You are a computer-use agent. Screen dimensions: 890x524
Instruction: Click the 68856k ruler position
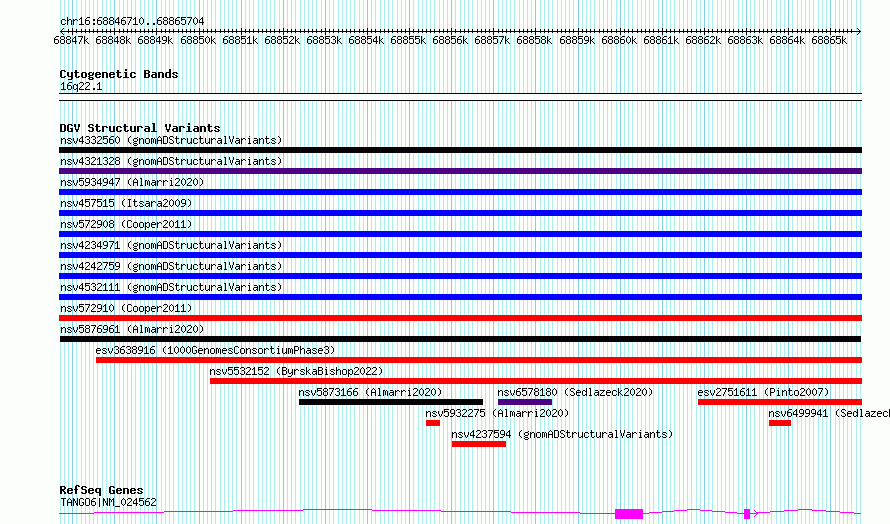tap(450, 41)
